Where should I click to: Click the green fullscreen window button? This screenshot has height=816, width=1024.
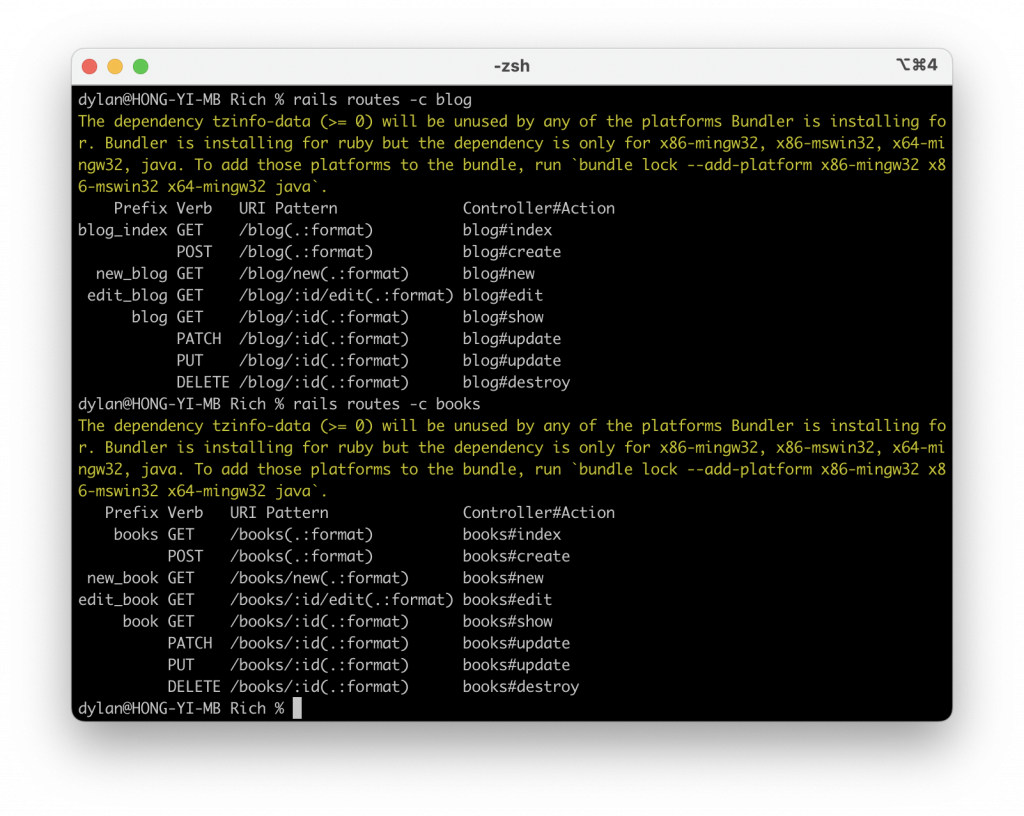(140, 67)
